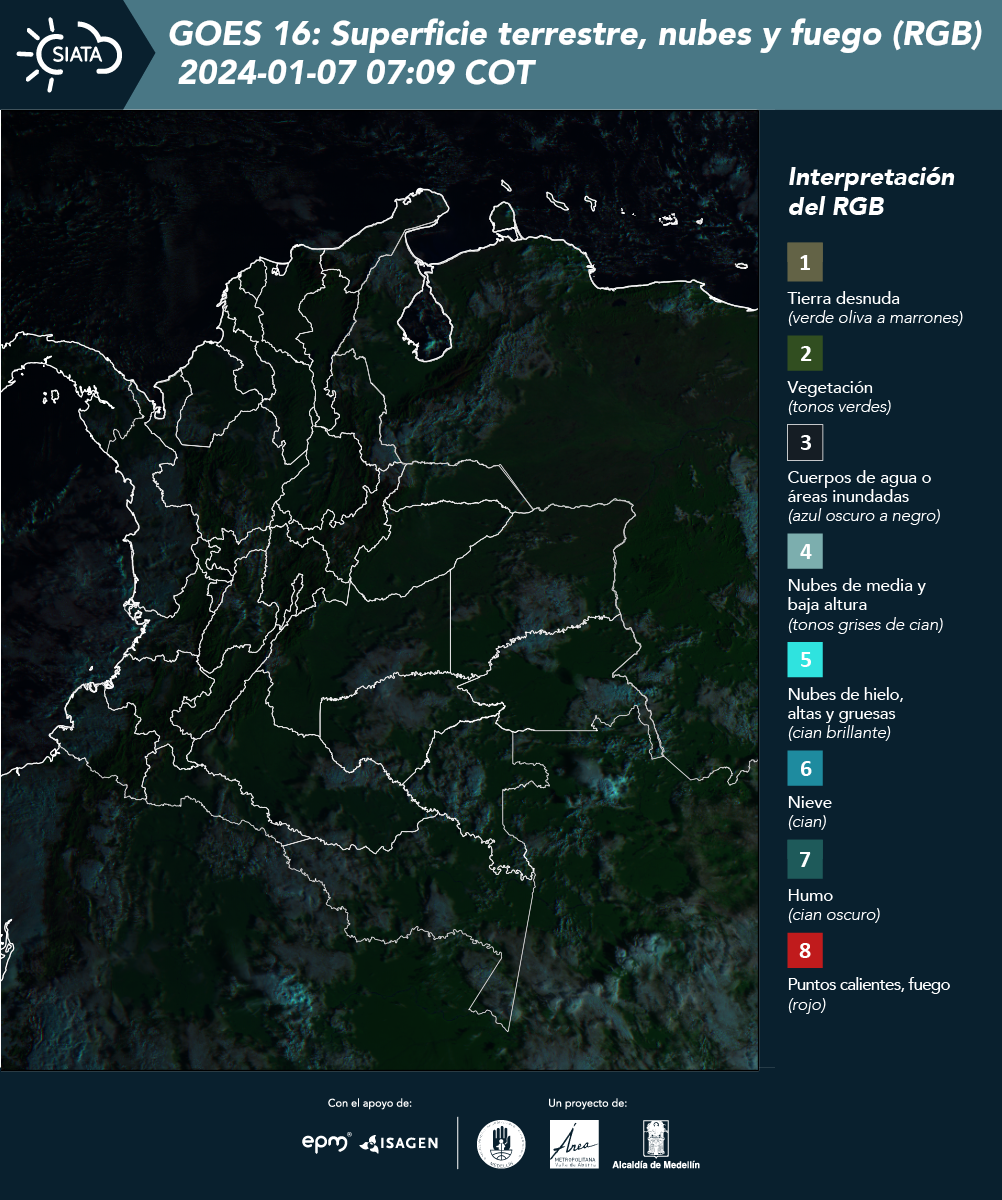Click '(azul oscuro a negro)' text
The width and height of the screenshot is (1002, 1200).
click(x=864, y=516)
